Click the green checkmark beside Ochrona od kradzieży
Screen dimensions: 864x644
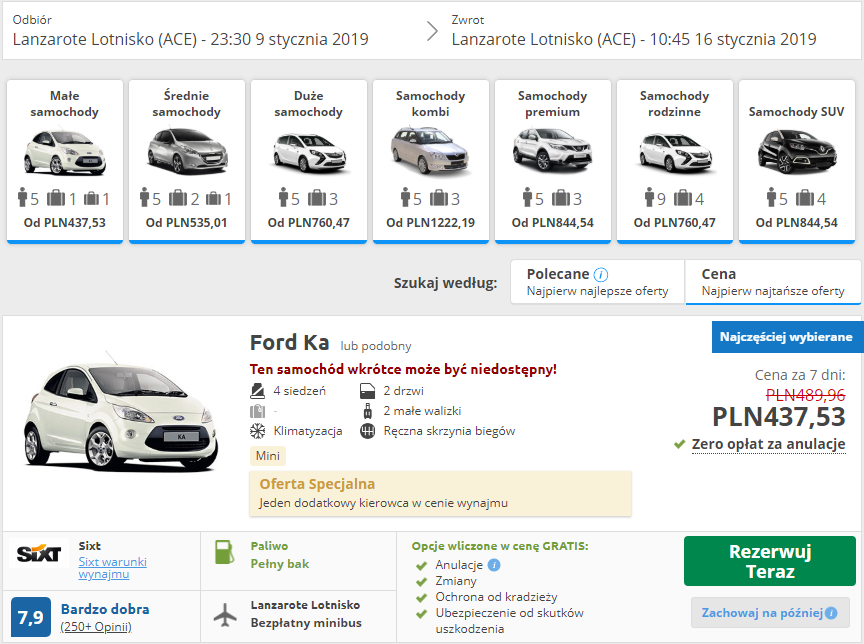[x=422, y=598]
